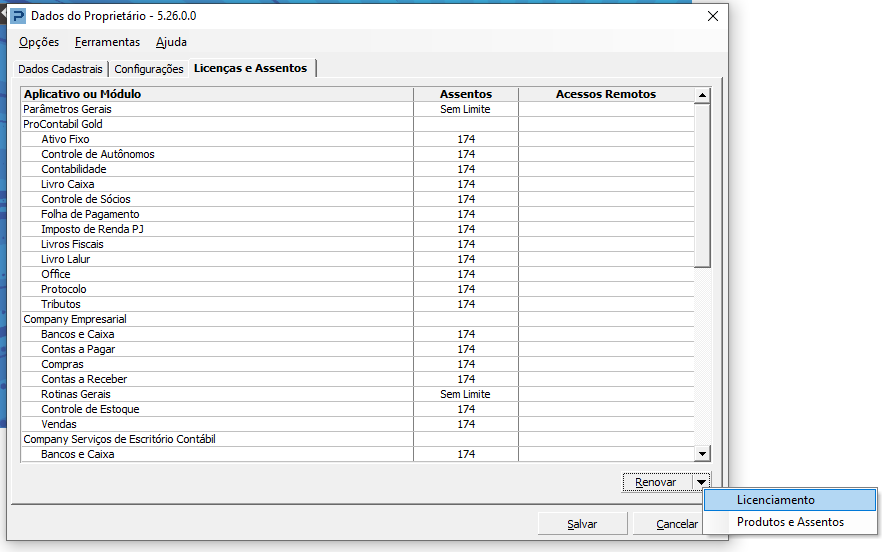Choose Produtos e Assentos menu entry
Screen dimensions: 883x552
tap(790, 522)
